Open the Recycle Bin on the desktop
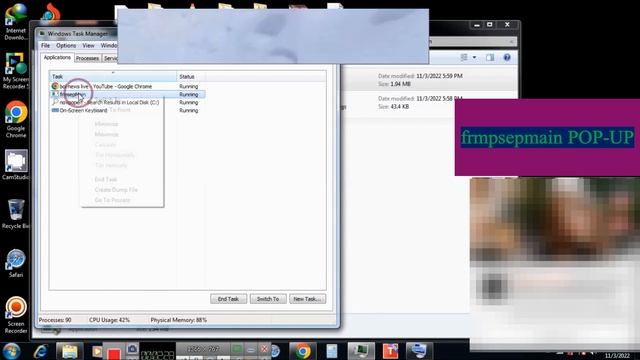Viewport: 640px width, 360px height. coord(16,214)
